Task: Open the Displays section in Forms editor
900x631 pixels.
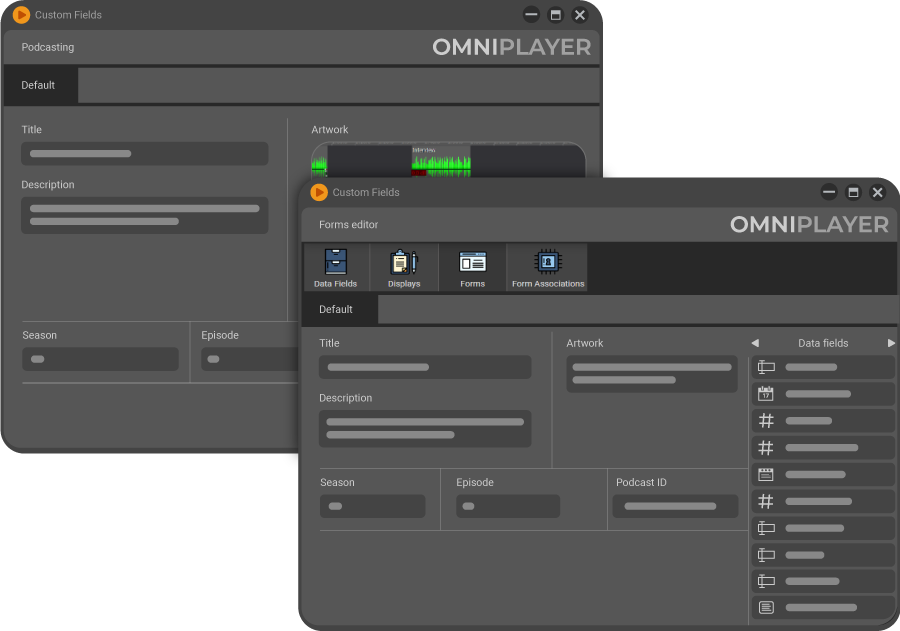Action: (x=404, y=268)
